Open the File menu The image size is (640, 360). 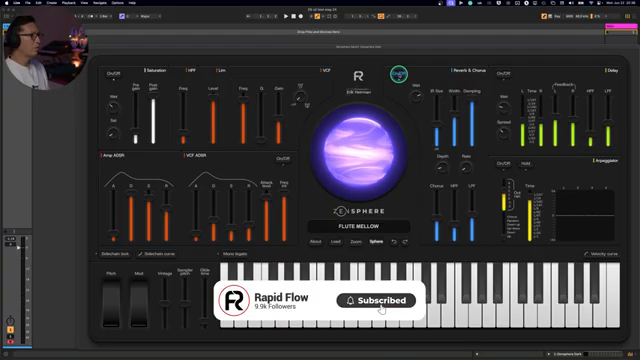point(28,3)
